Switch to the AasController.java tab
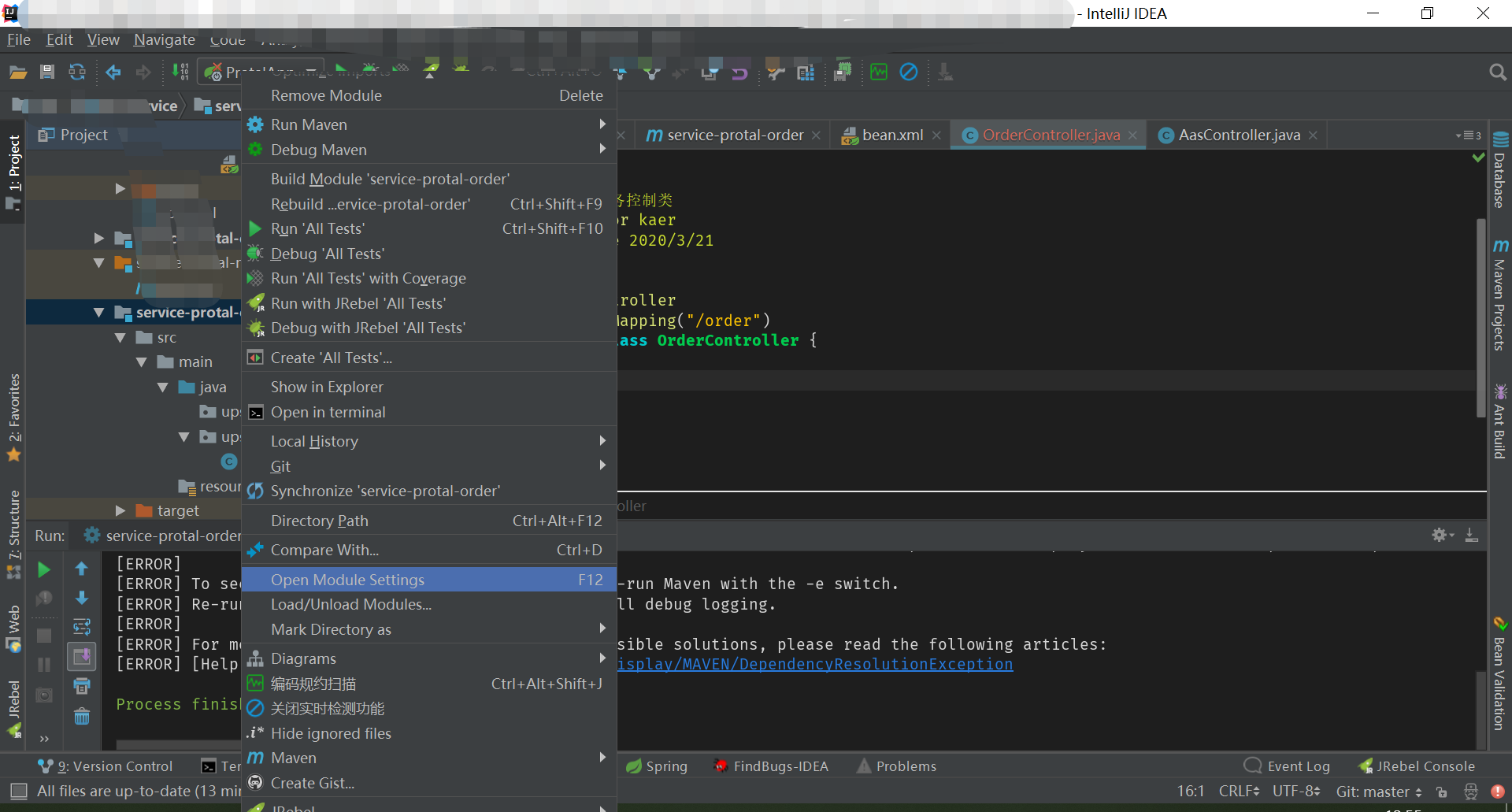The image size is (1512, 812). pos(1239,135)
